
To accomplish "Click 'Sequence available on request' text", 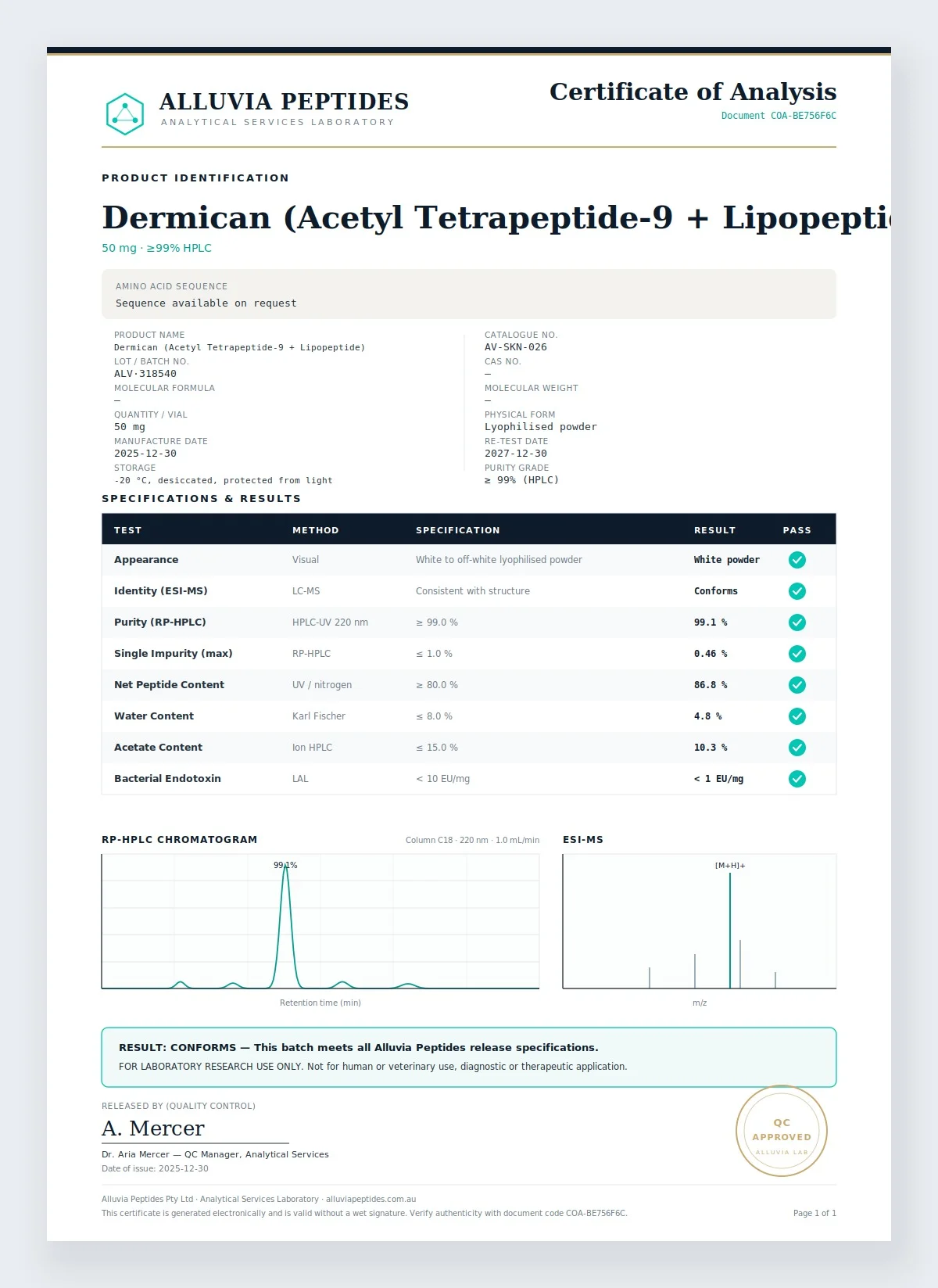I will coord(206,303).
